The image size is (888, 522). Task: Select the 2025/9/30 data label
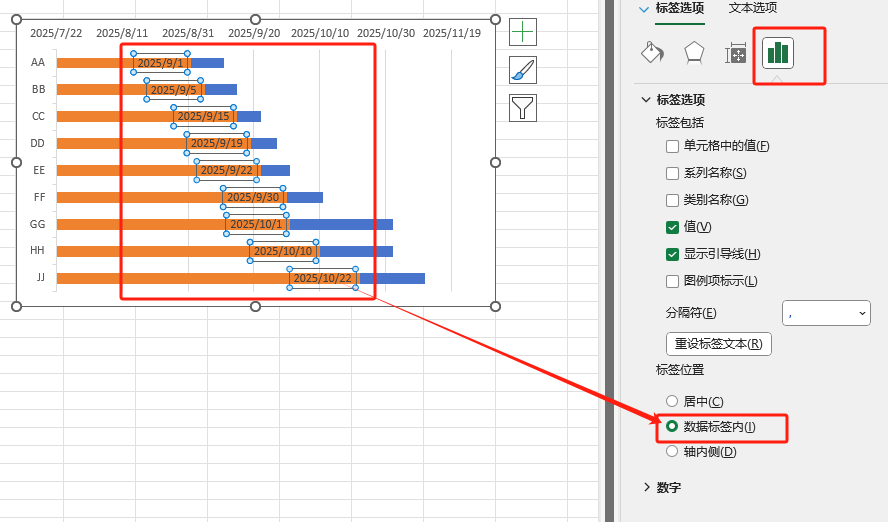pos(253,197)
